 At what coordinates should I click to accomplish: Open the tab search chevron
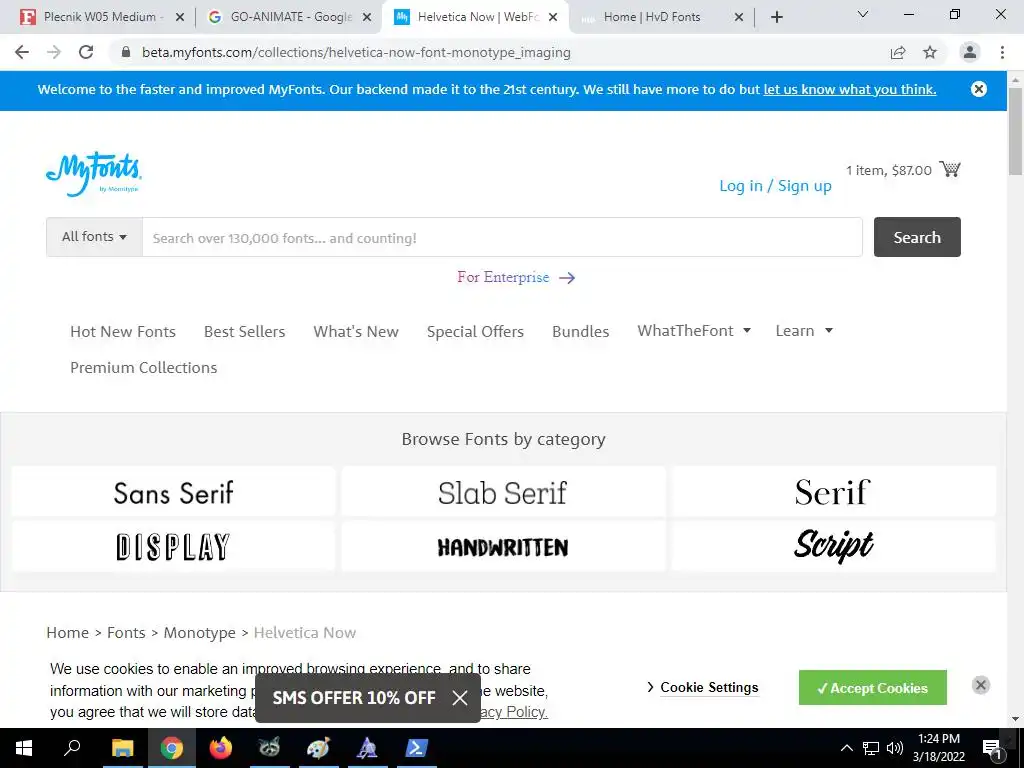click(863, 14)
